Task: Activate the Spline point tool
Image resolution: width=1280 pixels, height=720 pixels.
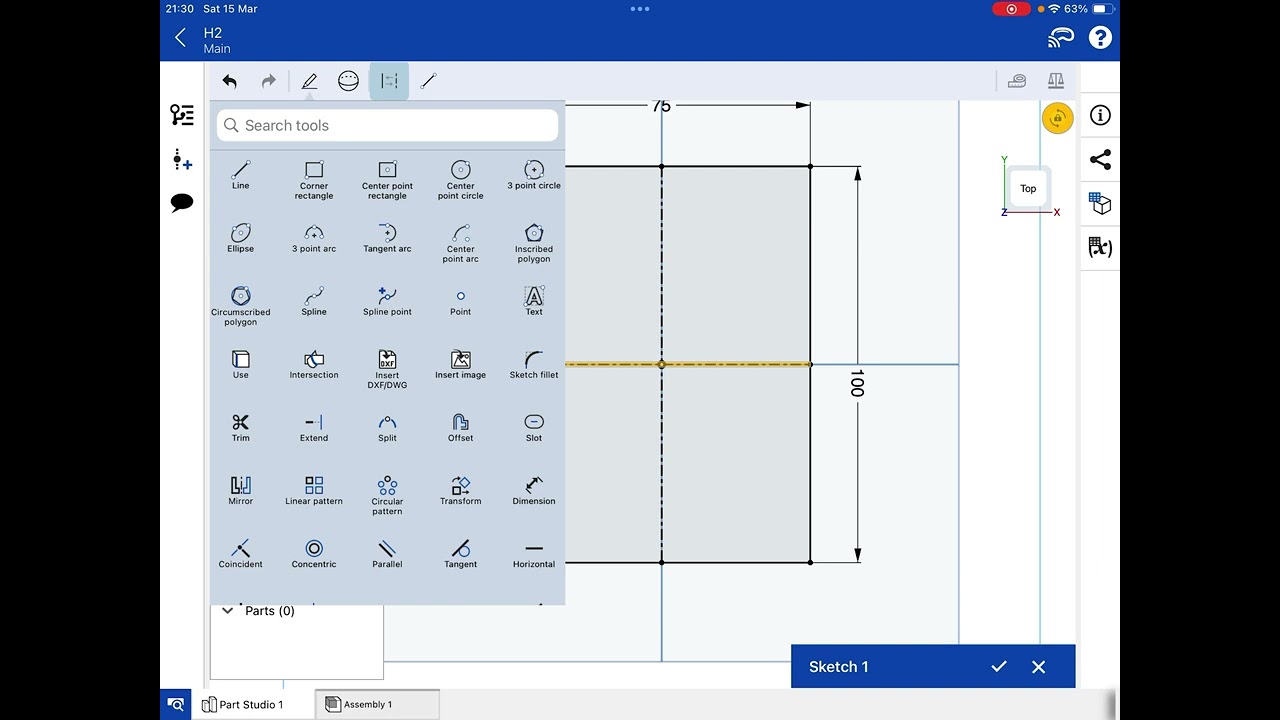Action: click(x=387, y=301)
